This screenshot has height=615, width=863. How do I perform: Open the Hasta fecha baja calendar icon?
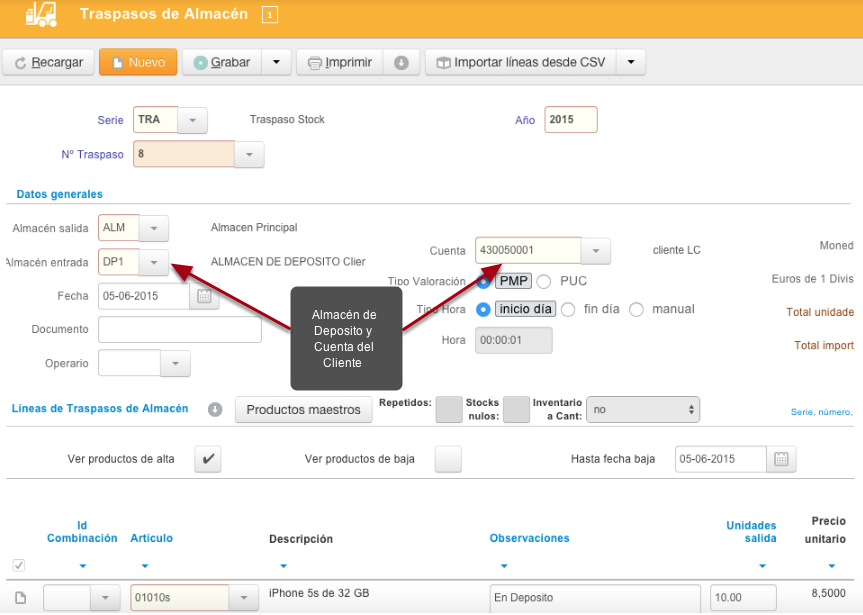(x=781, y=459)
